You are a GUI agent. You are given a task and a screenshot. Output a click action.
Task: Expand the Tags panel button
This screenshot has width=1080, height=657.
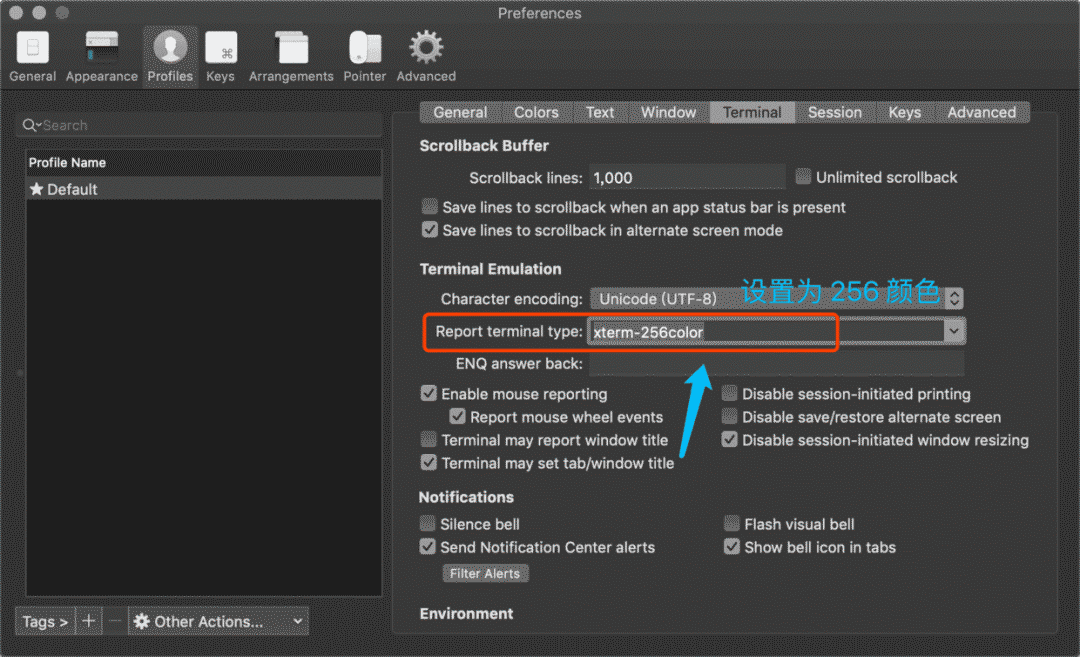point(45,621)
